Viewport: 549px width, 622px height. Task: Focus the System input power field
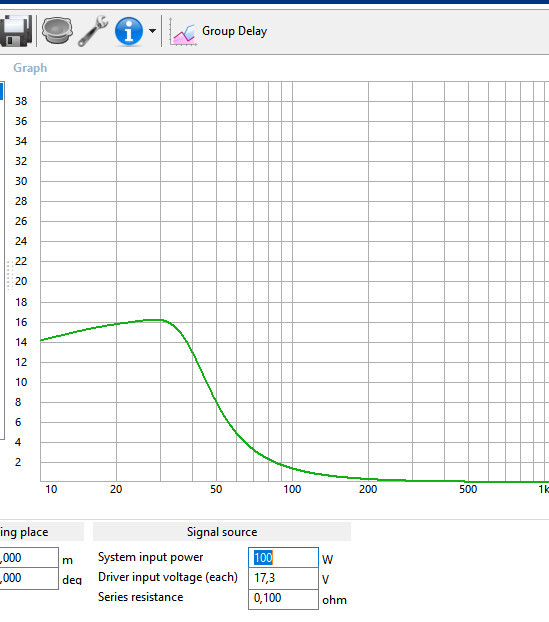(283, 558)
